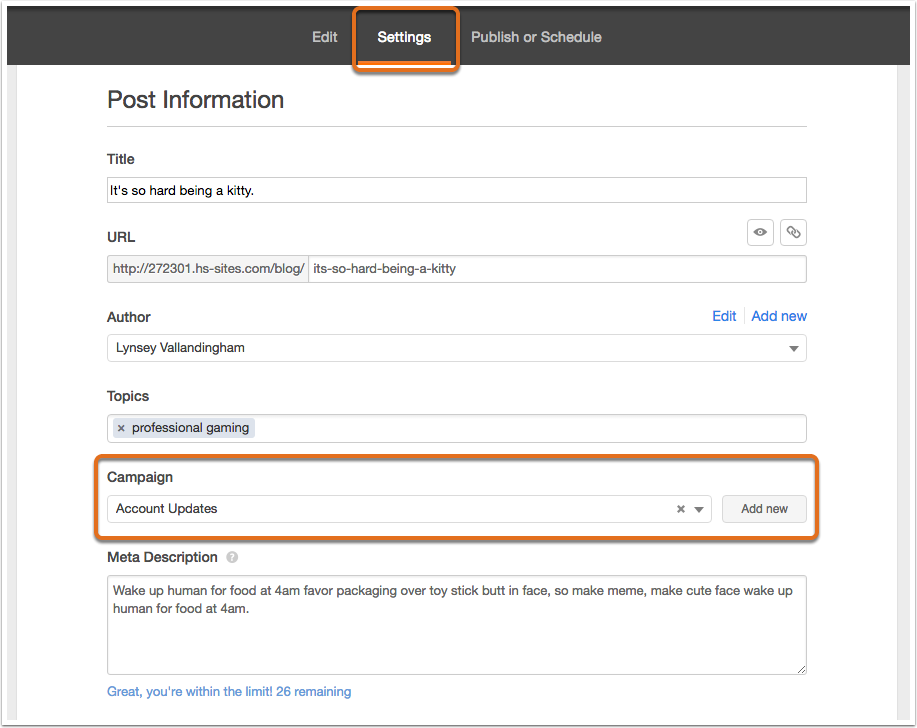The width and height of the screenshot is (917, 728).
Task: Click the Edit author link
Action: click(724, 316)
